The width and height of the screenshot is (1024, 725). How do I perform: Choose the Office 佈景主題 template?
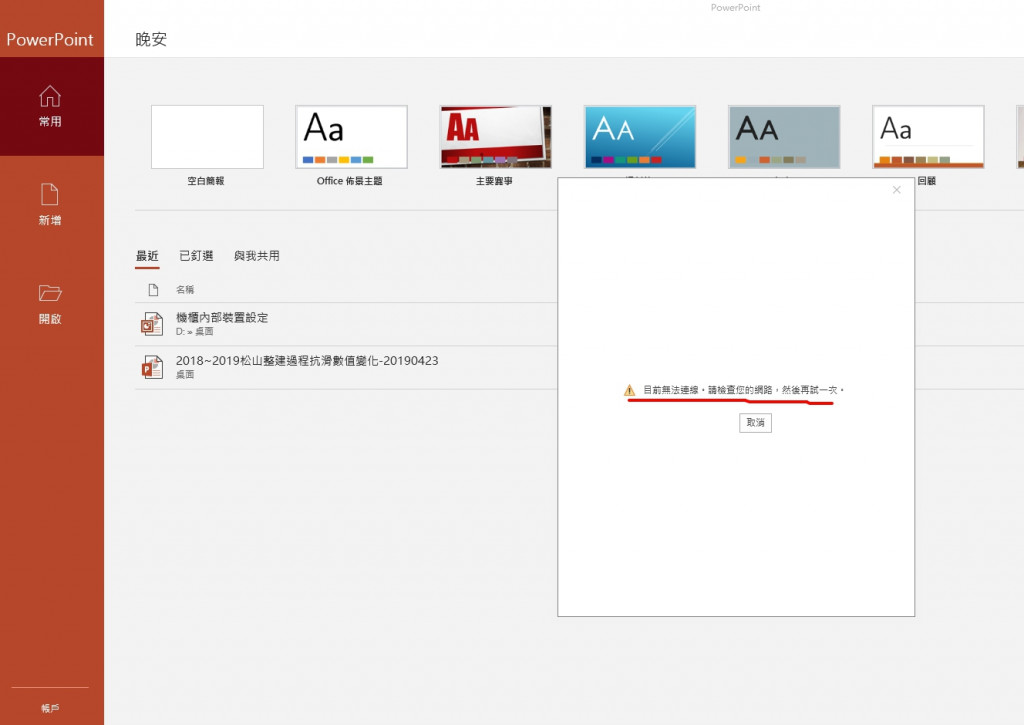(x=351, y=137)
